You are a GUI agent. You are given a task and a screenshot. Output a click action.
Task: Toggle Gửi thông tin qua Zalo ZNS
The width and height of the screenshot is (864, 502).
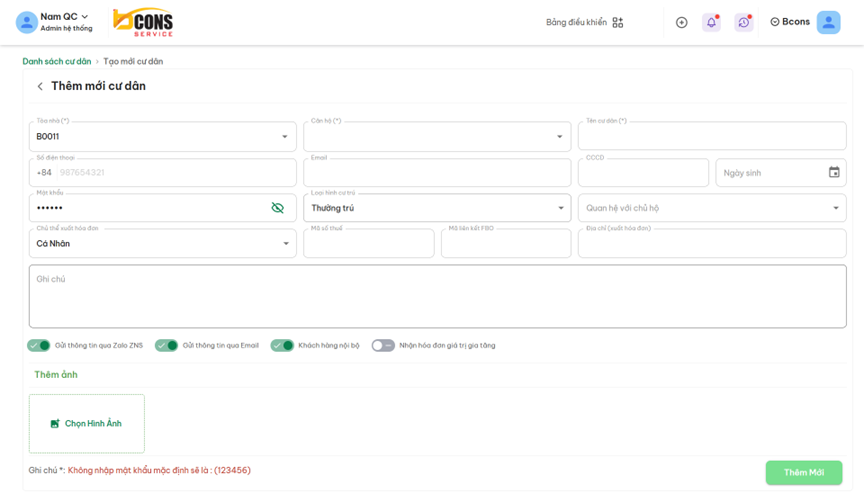39,345
